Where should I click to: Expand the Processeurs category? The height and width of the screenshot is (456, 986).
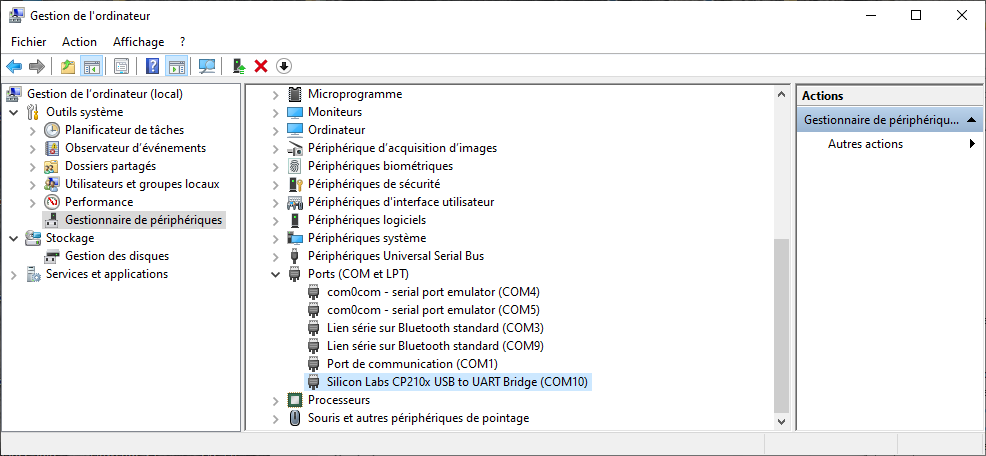[276, 400]
